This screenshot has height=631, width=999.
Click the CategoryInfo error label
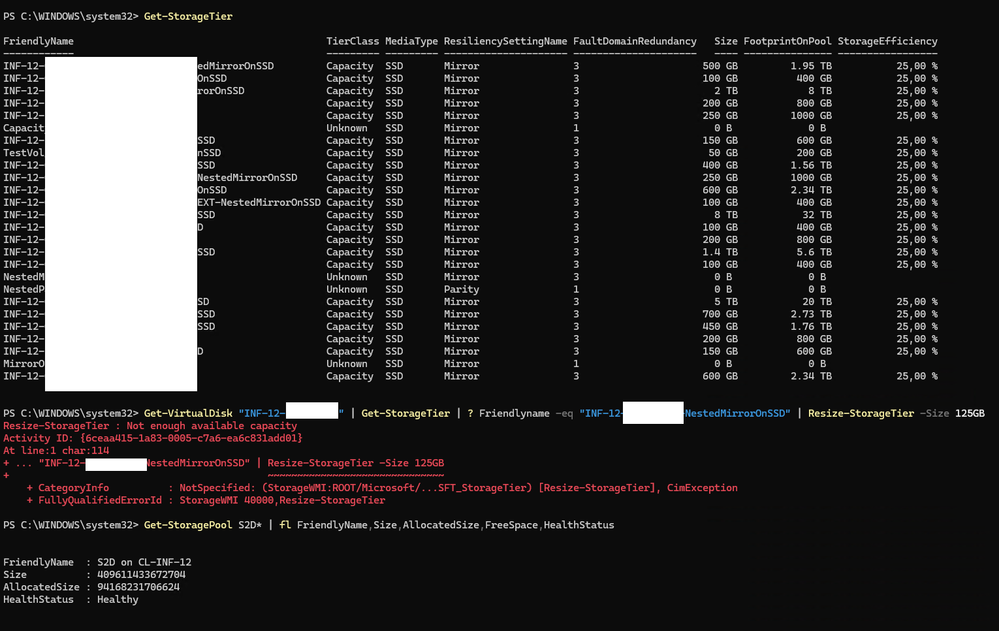[x=73, y=488]
